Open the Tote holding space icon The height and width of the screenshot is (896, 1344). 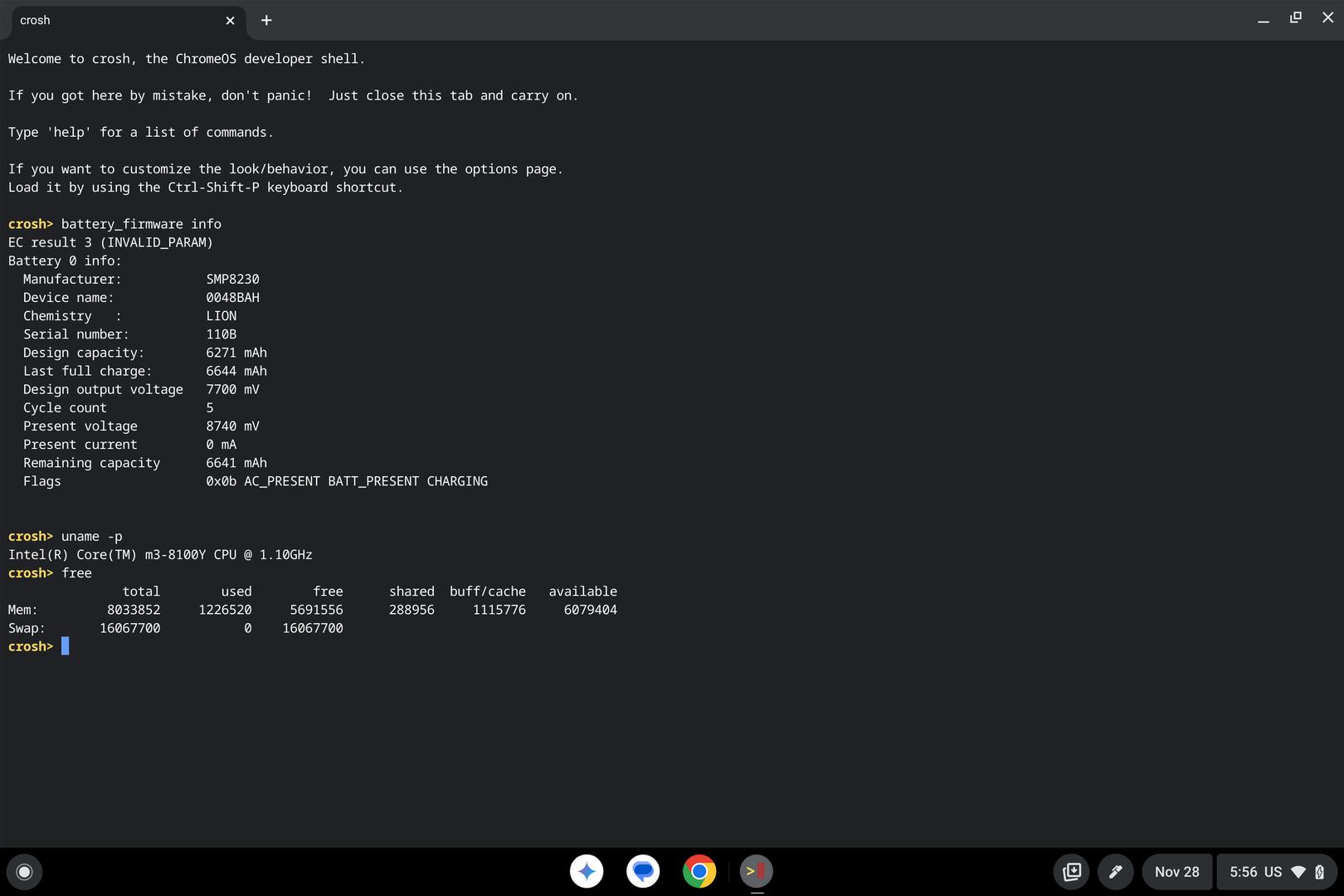tap(1072, 872)
